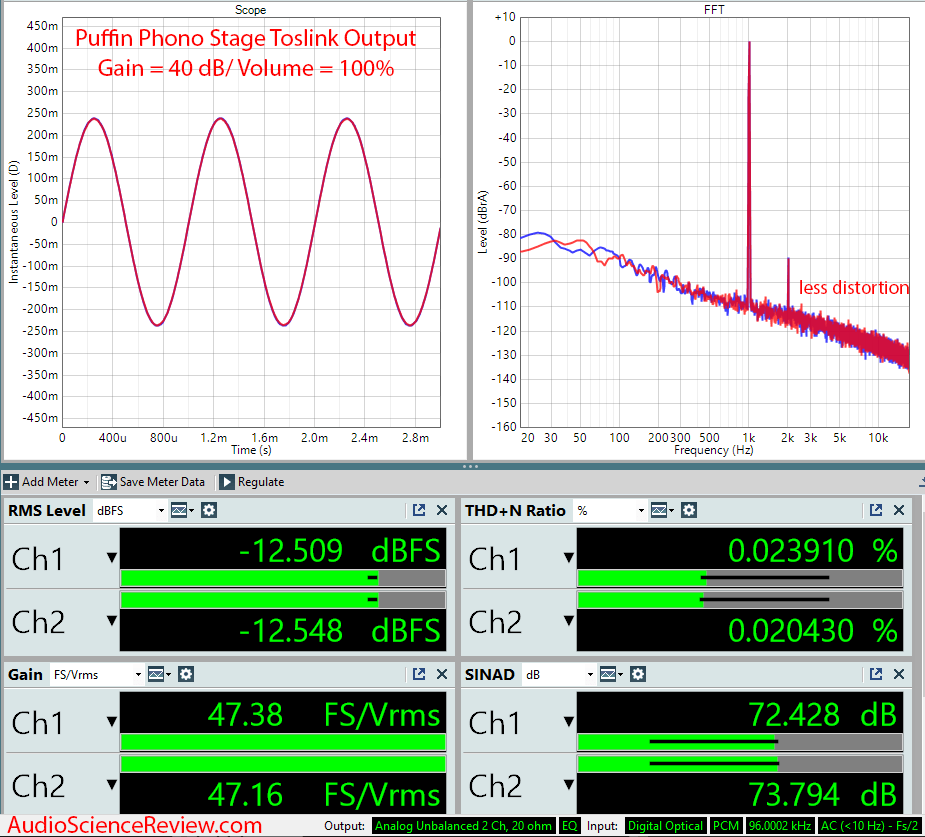The image size is (925, 837).
Task: Click the Add Meter plus icon
Action: [x=11, y=482]
